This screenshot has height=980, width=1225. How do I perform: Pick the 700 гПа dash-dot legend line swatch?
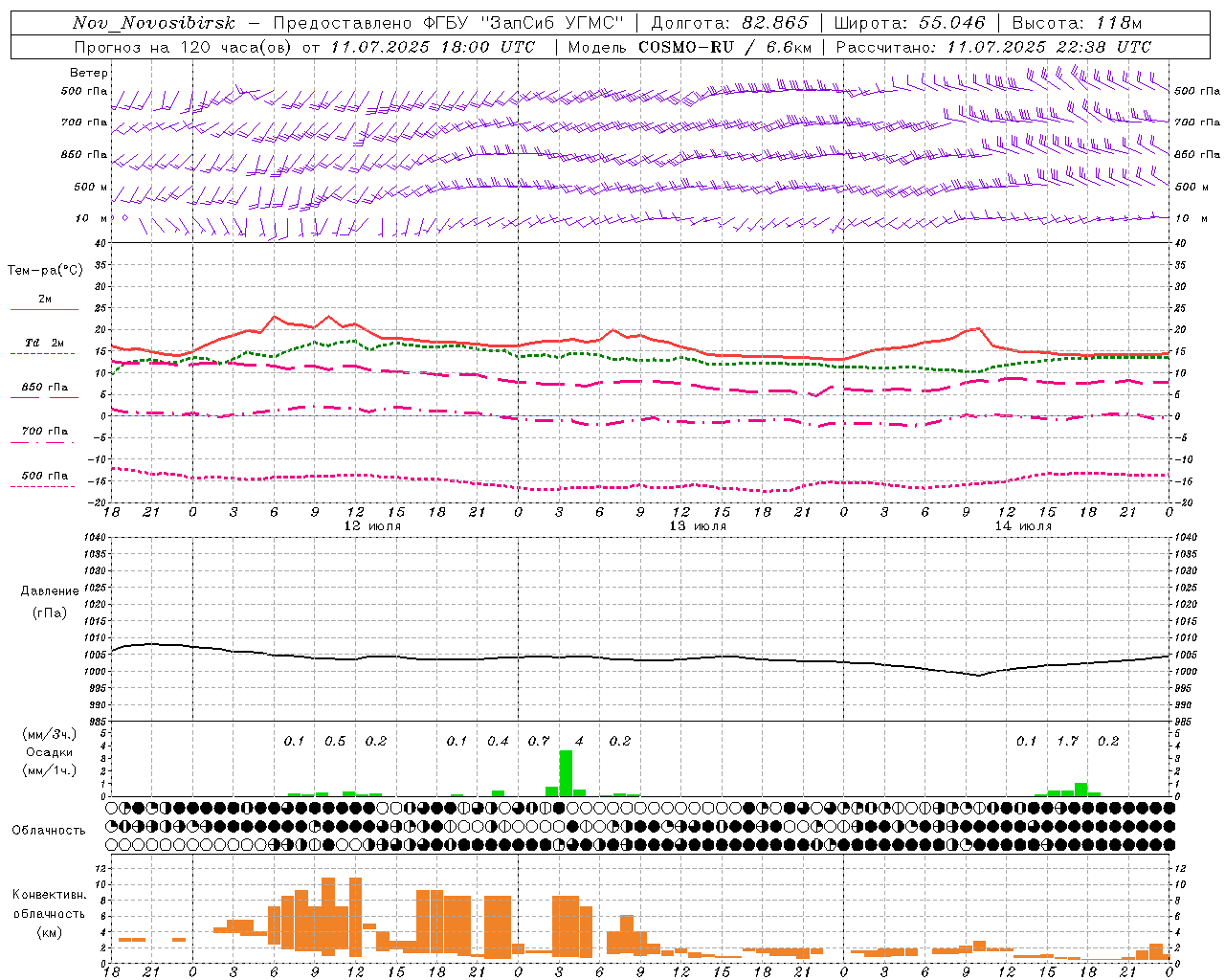[42, 442]
